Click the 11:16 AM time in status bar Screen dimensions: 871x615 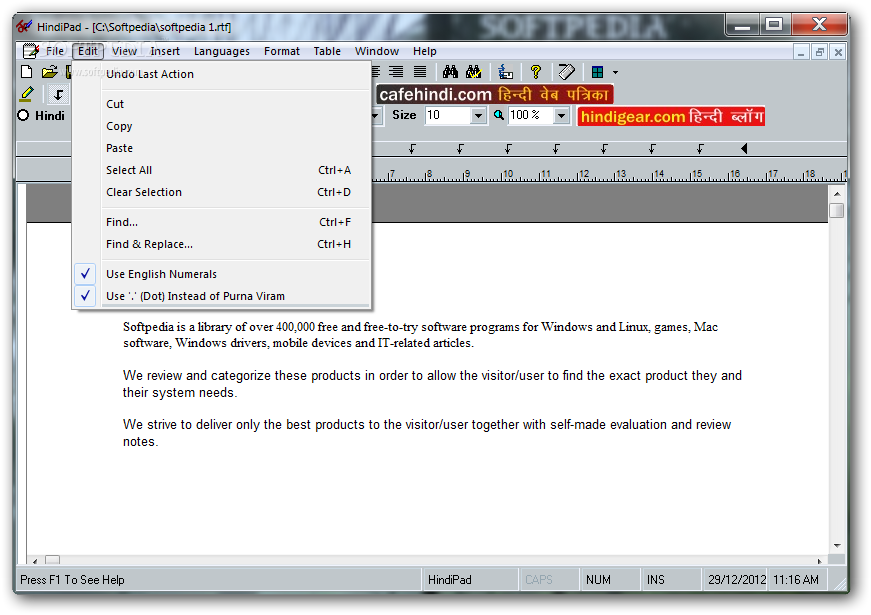point(795,579)
